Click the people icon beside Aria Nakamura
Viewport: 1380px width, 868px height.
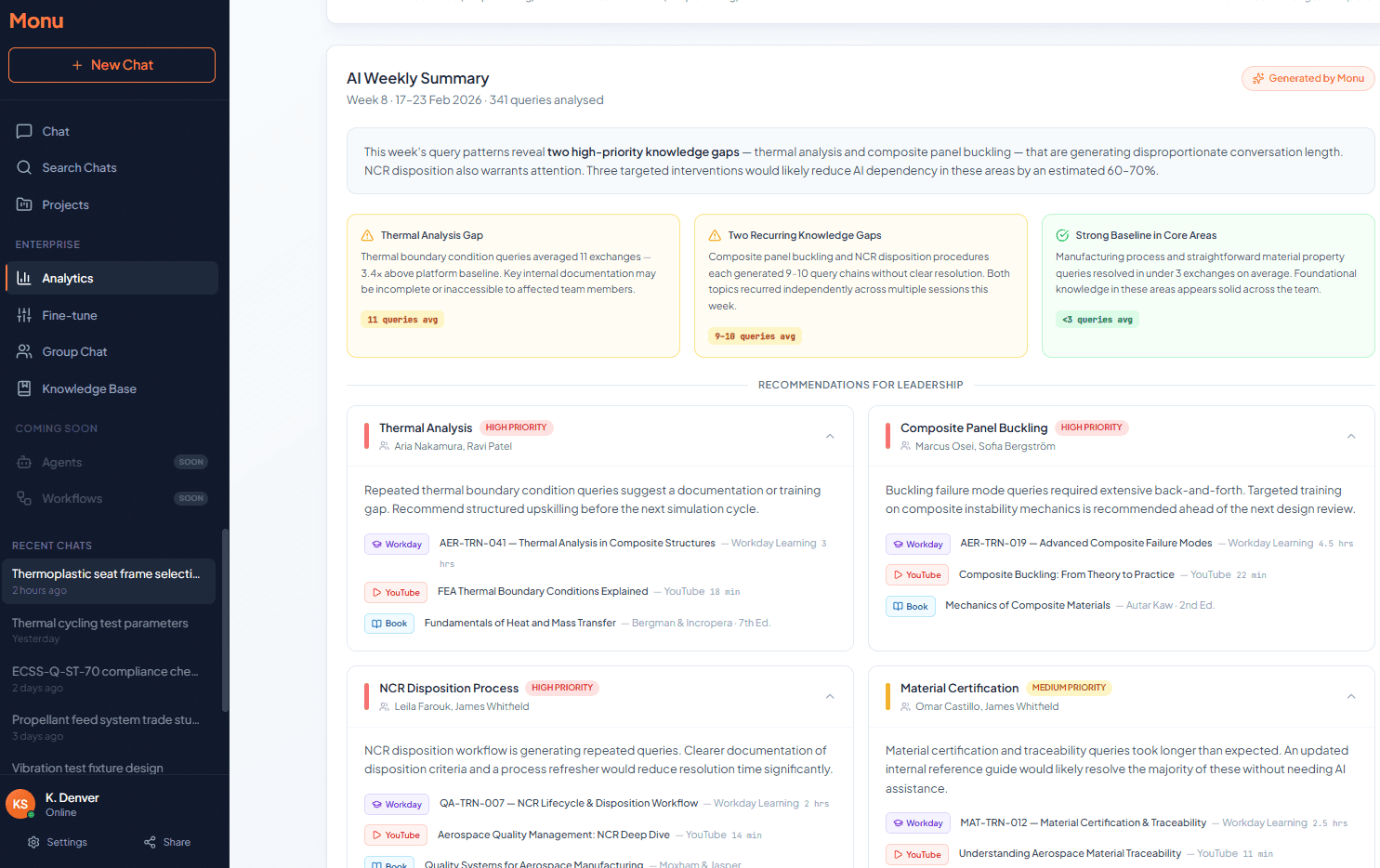coord(385,446)
